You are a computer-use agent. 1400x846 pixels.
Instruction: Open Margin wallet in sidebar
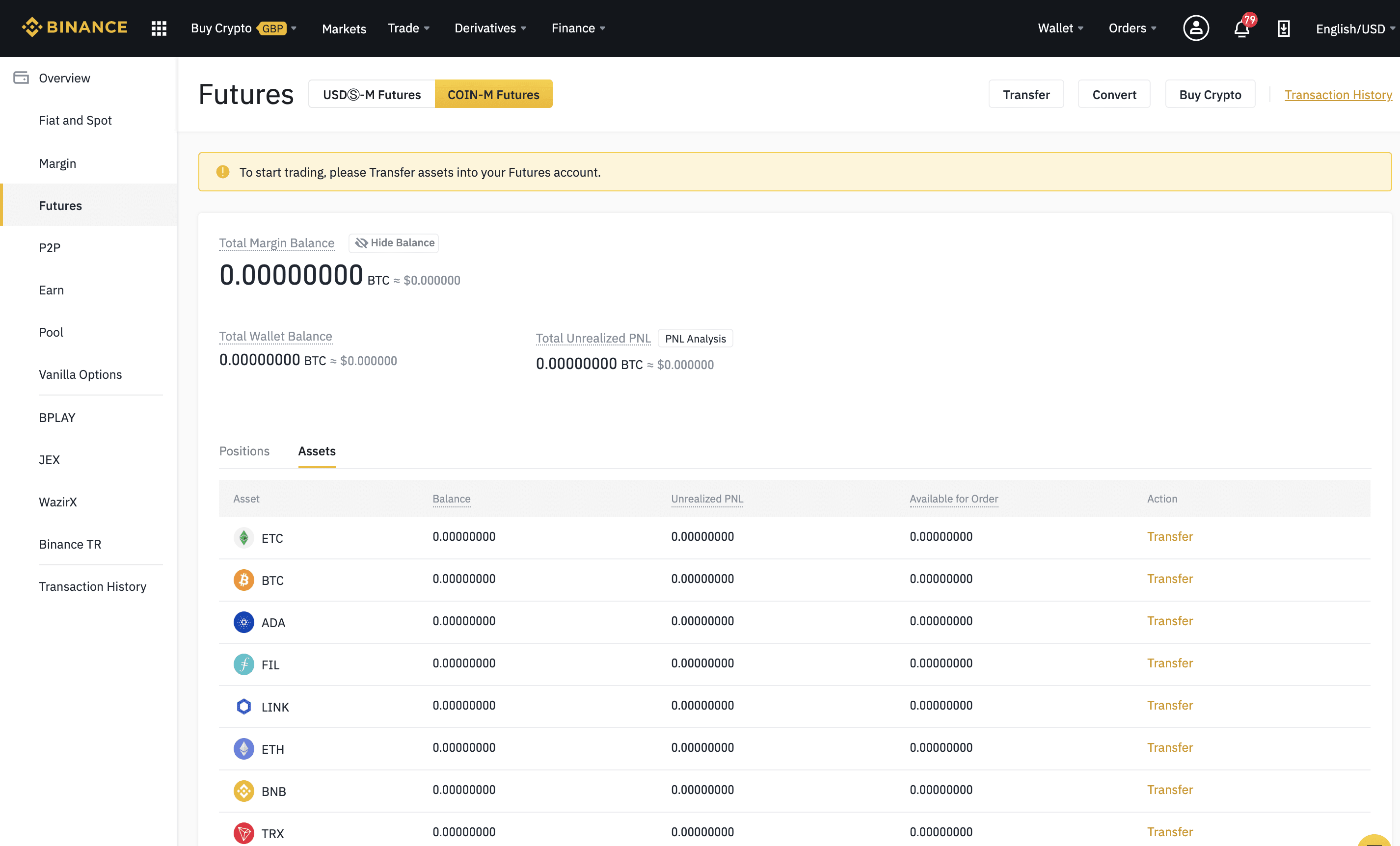pos(57,163)
